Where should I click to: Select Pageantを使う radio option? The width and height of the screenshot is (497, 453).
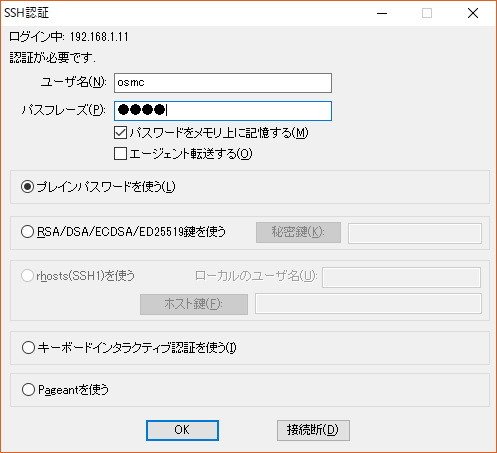(28, 389)
